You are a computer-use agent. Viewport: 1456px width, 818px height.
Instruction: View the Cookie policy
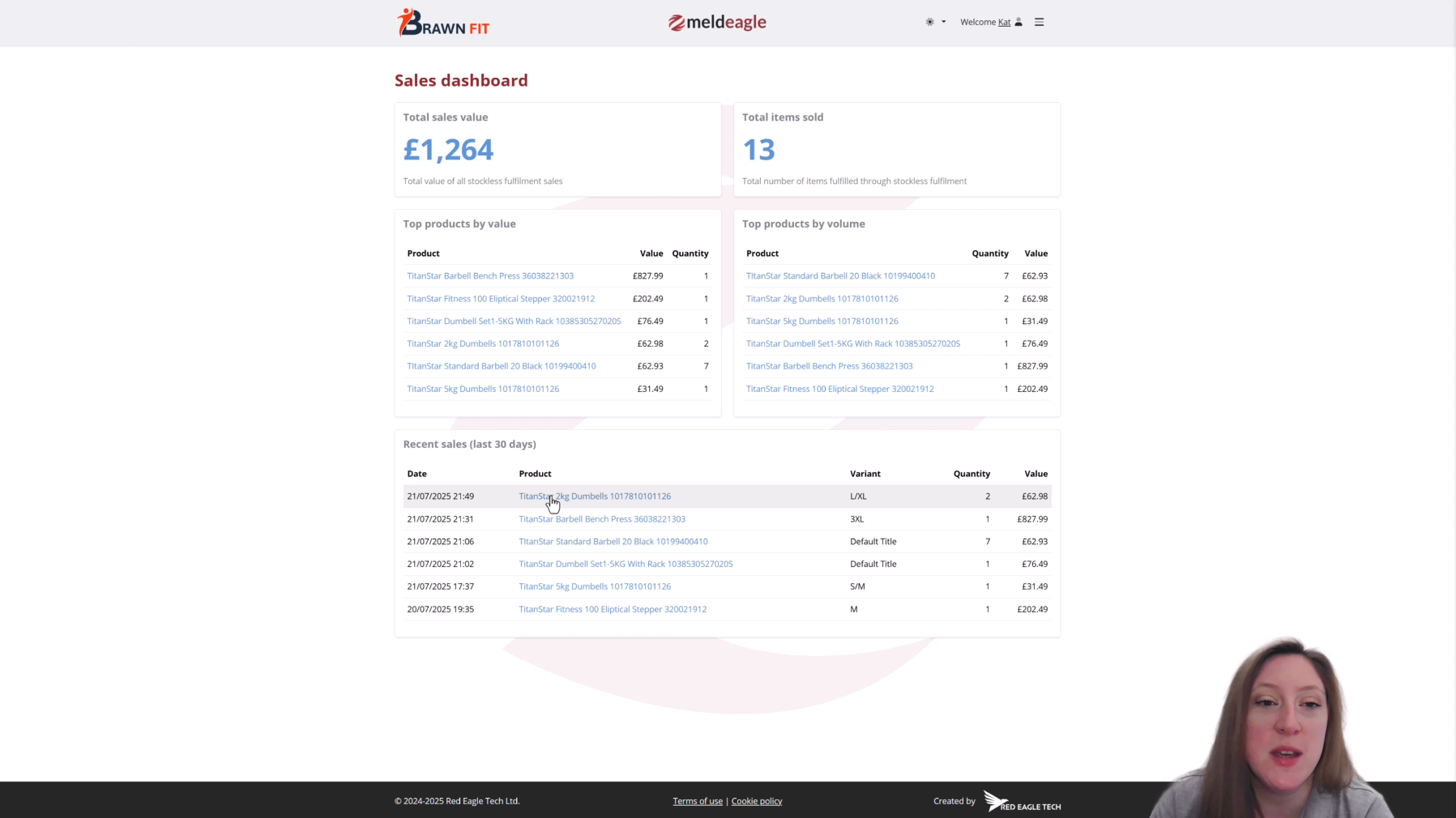pos(756,800)
